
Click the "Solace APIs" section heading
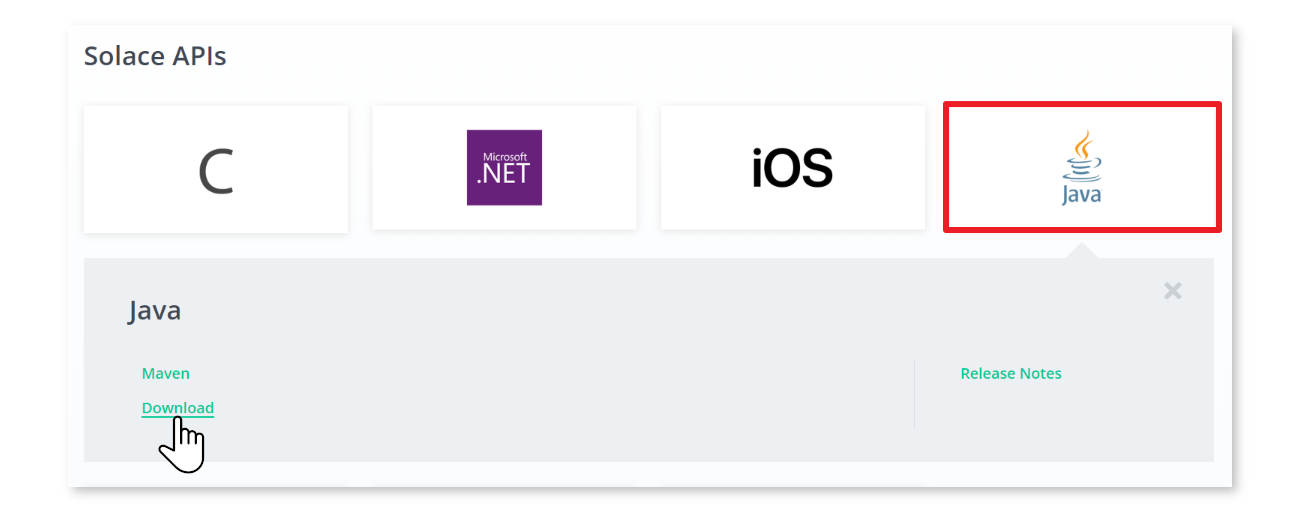pyautogui.click(x=155, y=56)
